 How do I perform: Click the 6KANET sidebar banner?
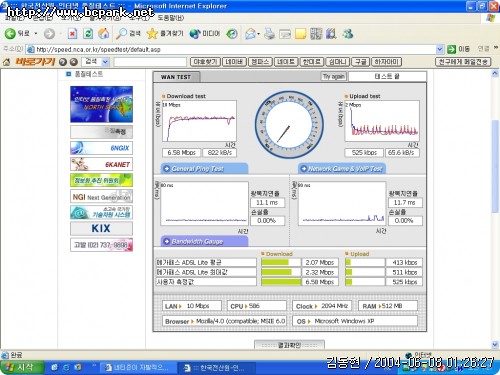click(101, 164)
